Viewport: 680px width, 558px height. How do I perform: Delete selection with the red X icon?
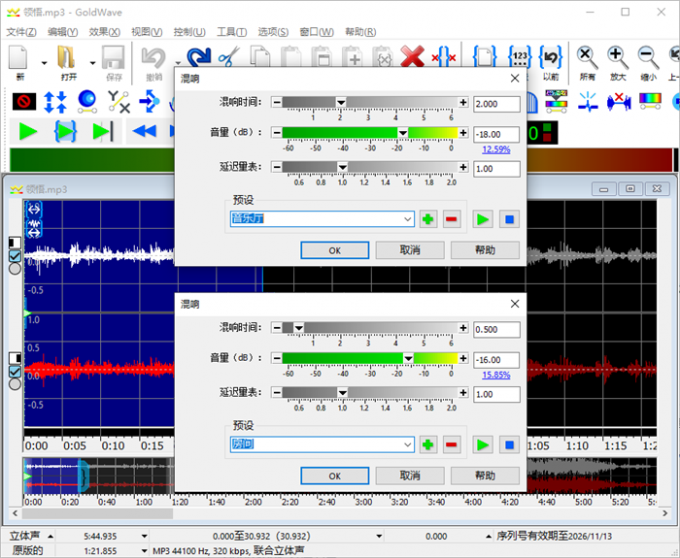412,58
